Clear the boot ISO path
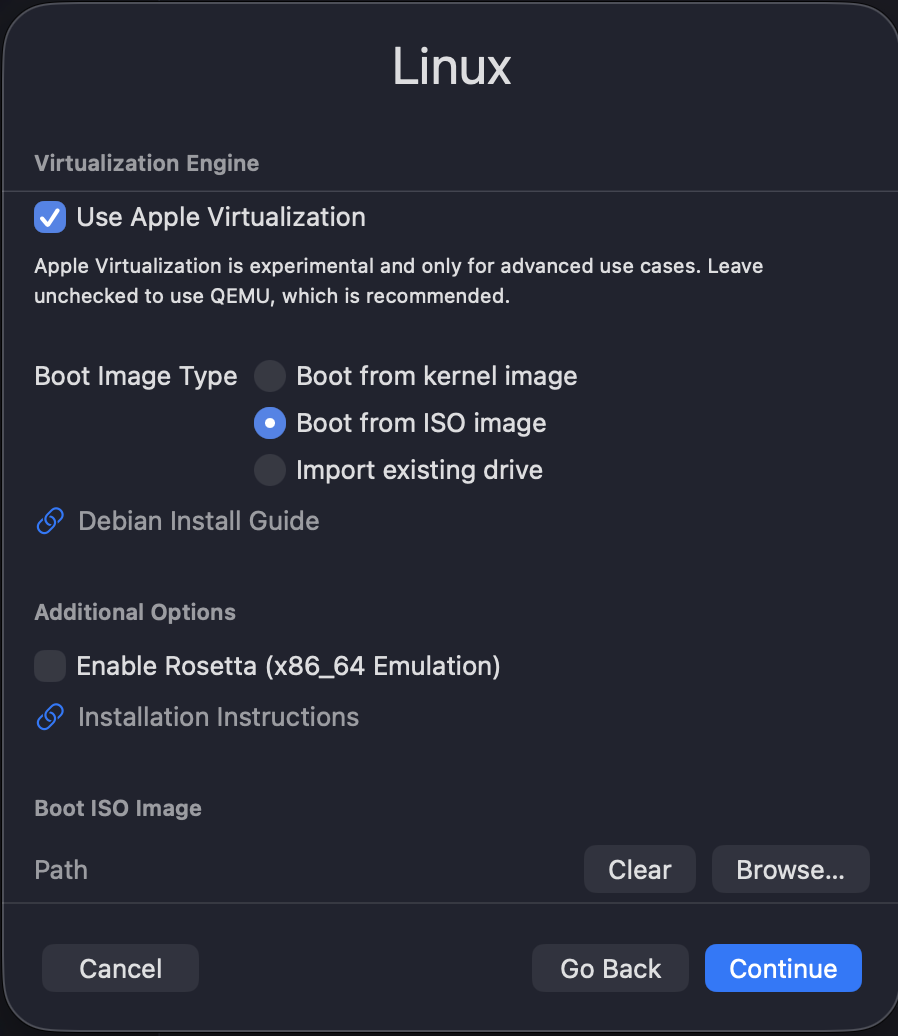 [x=639, y=869]
